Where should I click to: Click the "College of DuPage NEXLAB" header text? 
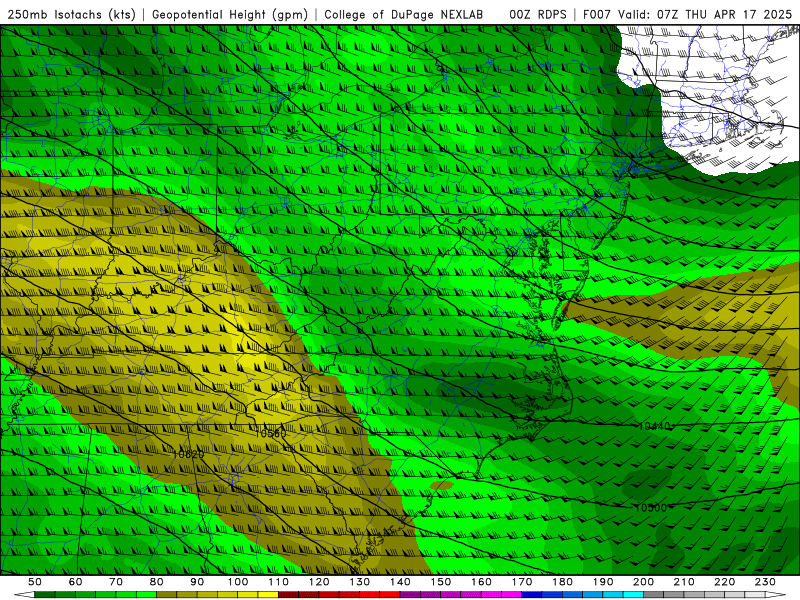(404, 15)
